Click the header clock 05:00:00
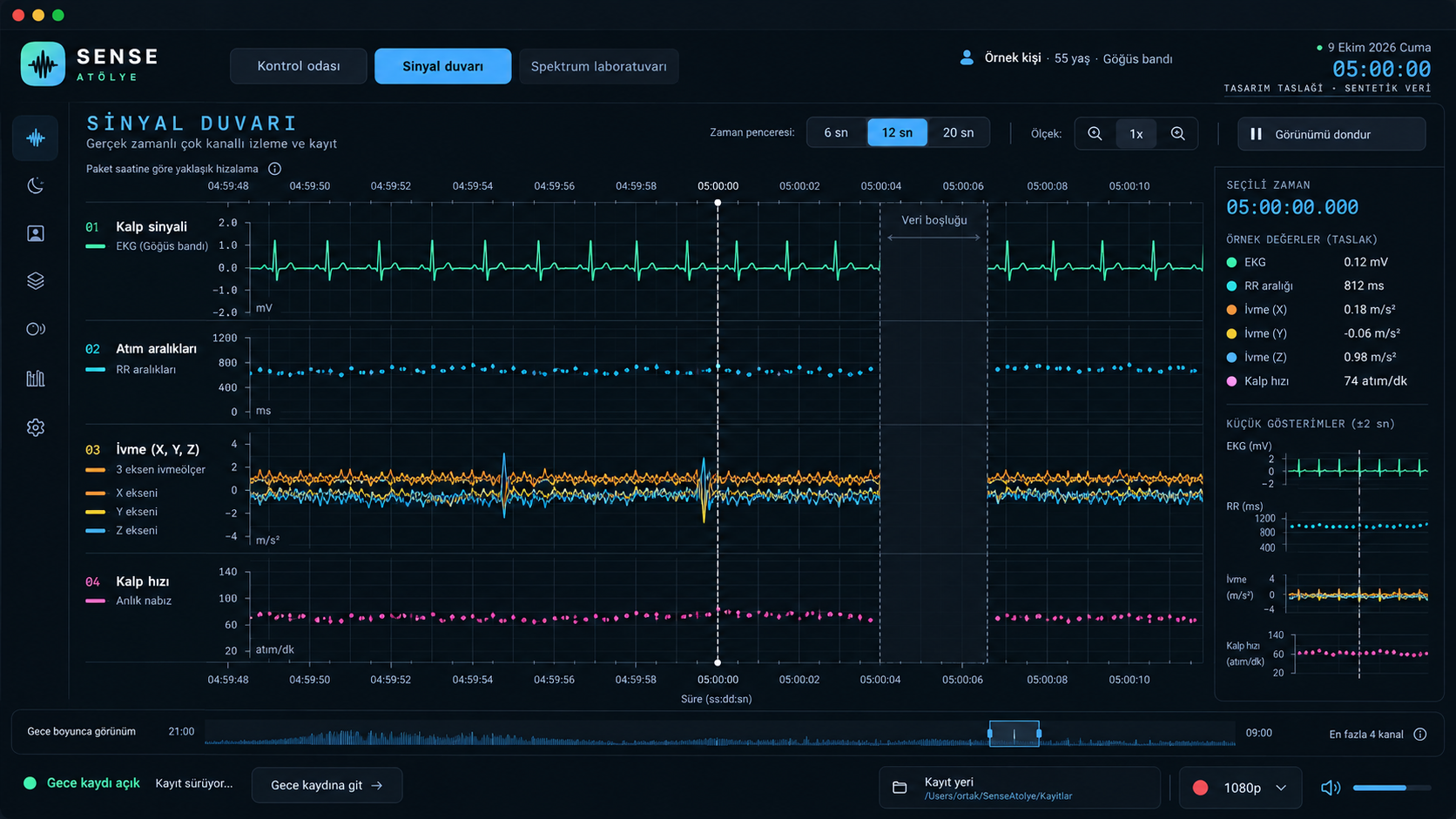Viewport: 1456px width, 819px height. click(x=1381, y=69)
